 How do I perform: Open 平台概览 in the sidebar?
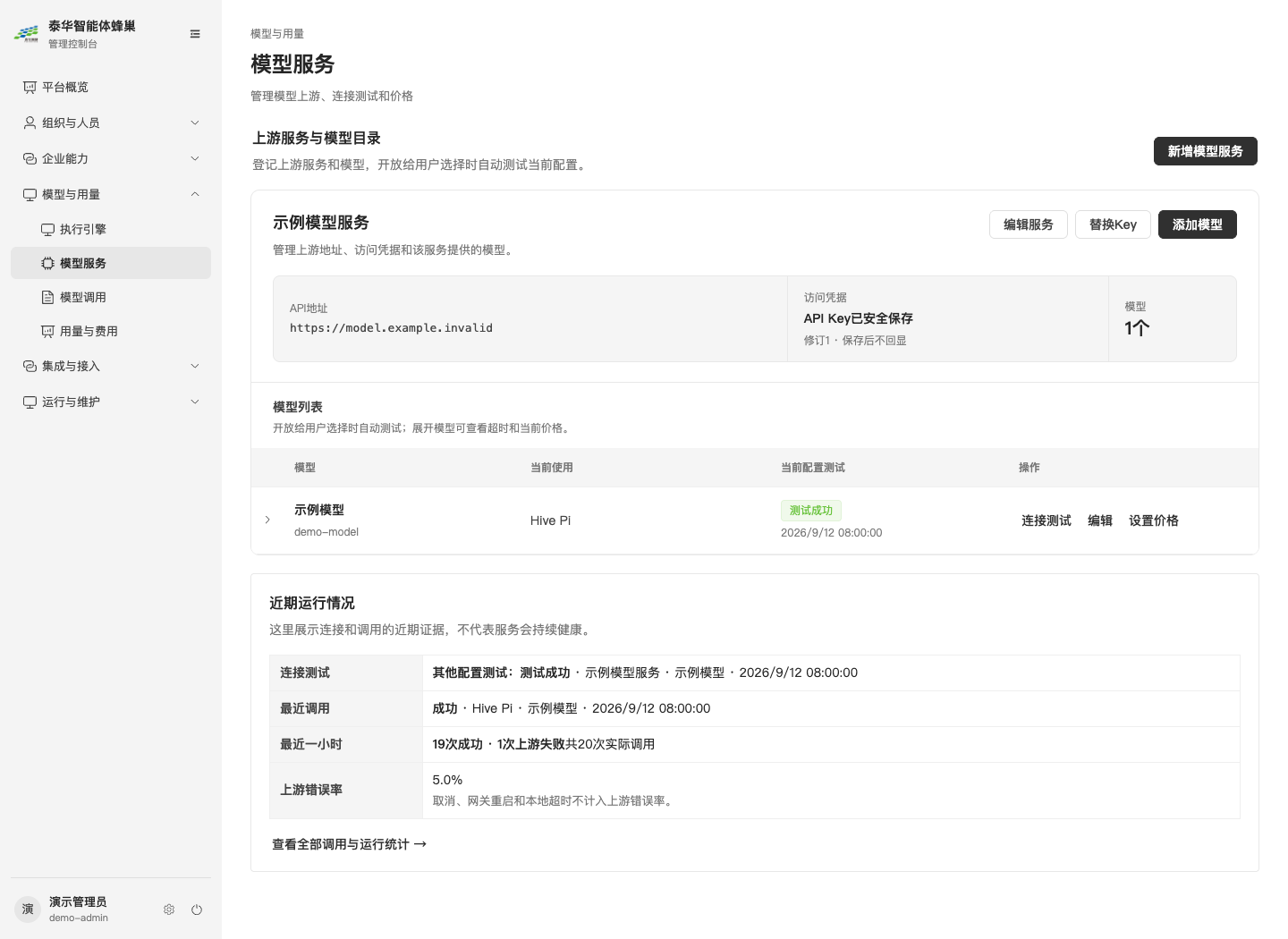point(111,87)
